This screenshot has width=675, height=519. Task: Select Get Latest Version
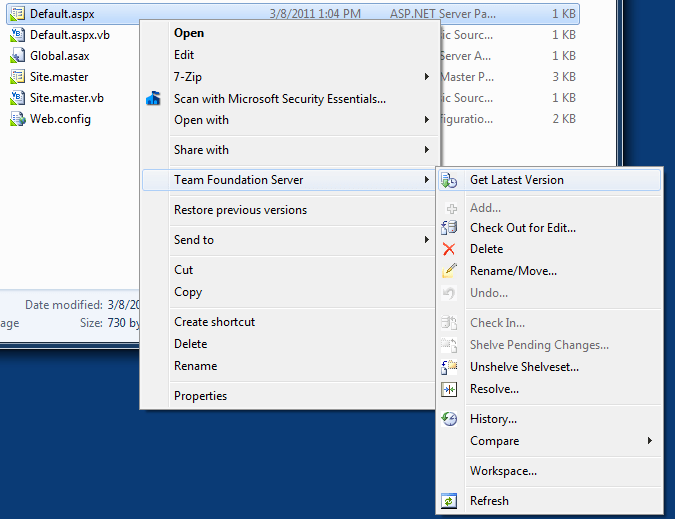[x=550, y=180]
